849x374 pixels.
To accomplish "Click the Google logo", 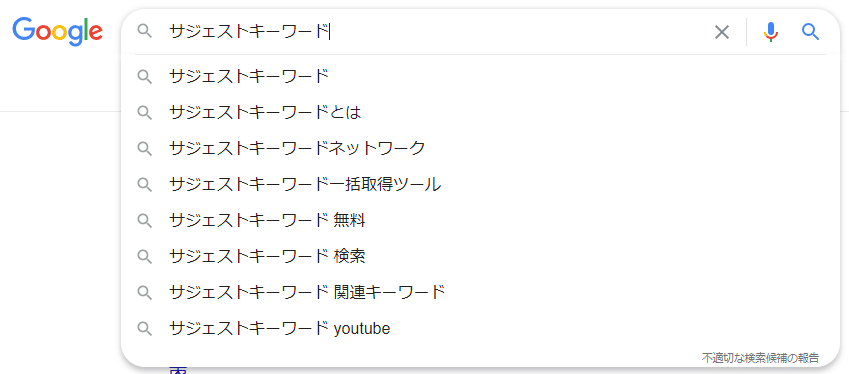I will [x=57, y=31].
